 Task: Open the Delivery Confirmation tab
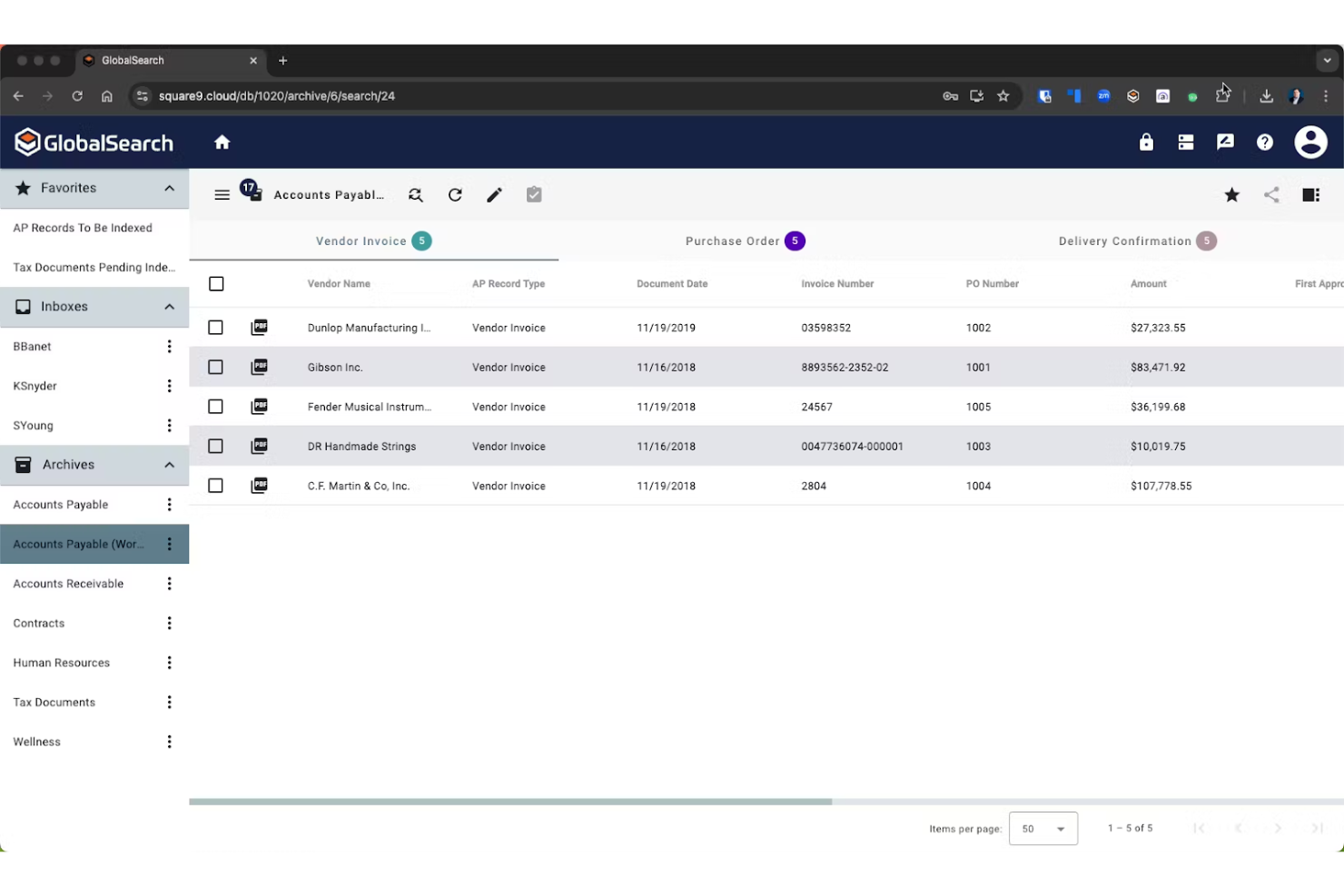pos(1136,241)
